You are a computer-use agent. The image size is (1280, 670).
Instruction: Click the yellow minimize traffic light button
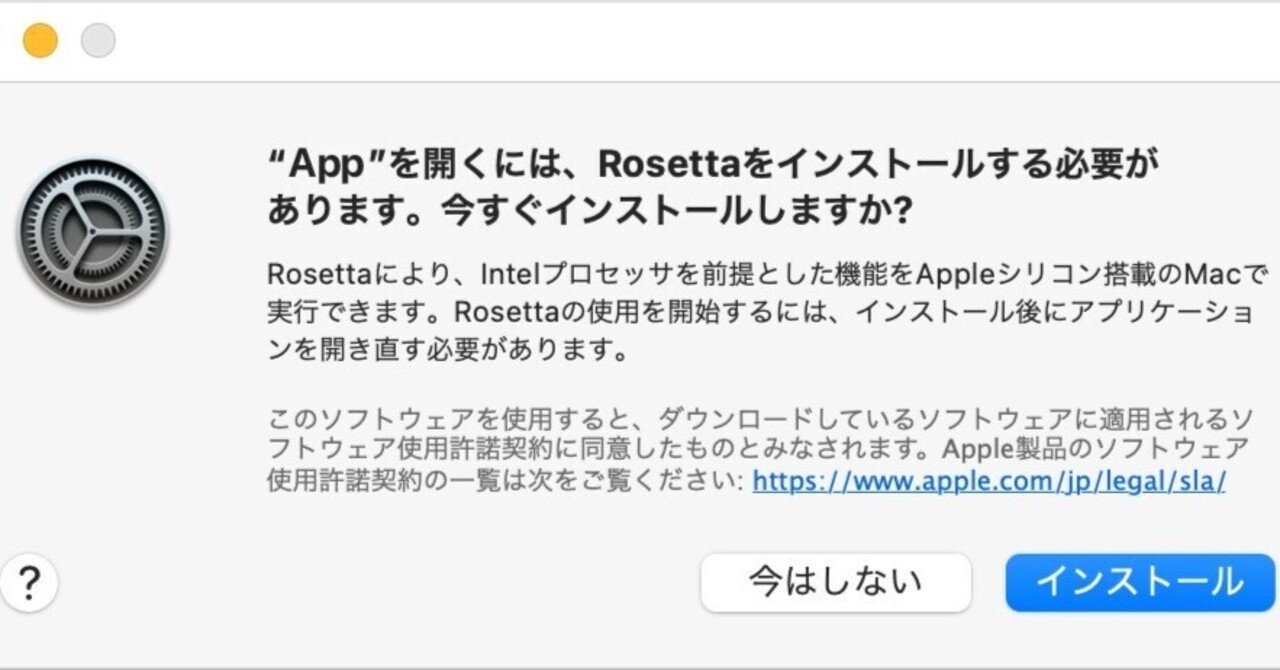tap(38, 41)
